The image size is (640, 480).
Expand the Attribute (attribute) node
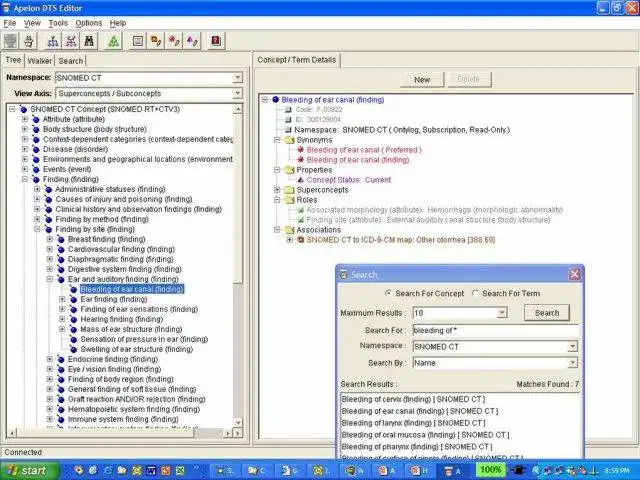tap(25, 119)
